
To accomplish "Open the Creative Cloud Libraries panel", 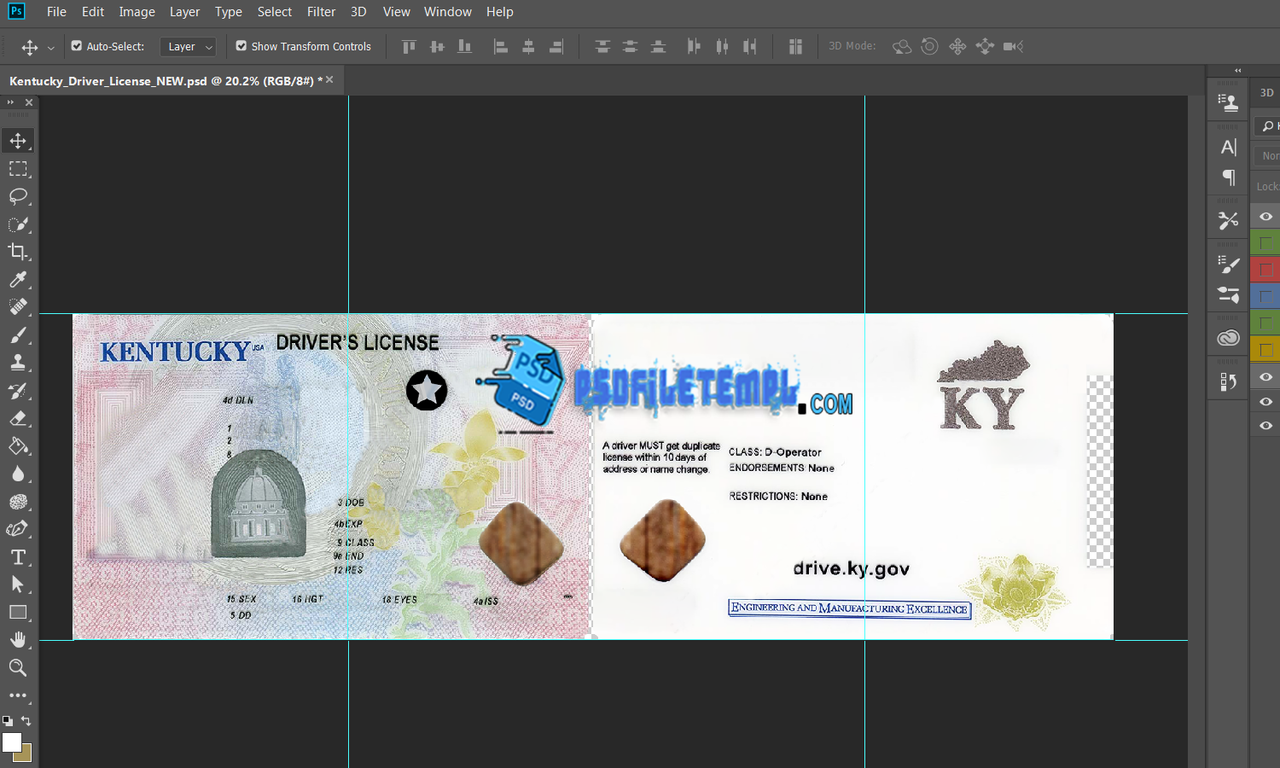I will click(1228, 338).
